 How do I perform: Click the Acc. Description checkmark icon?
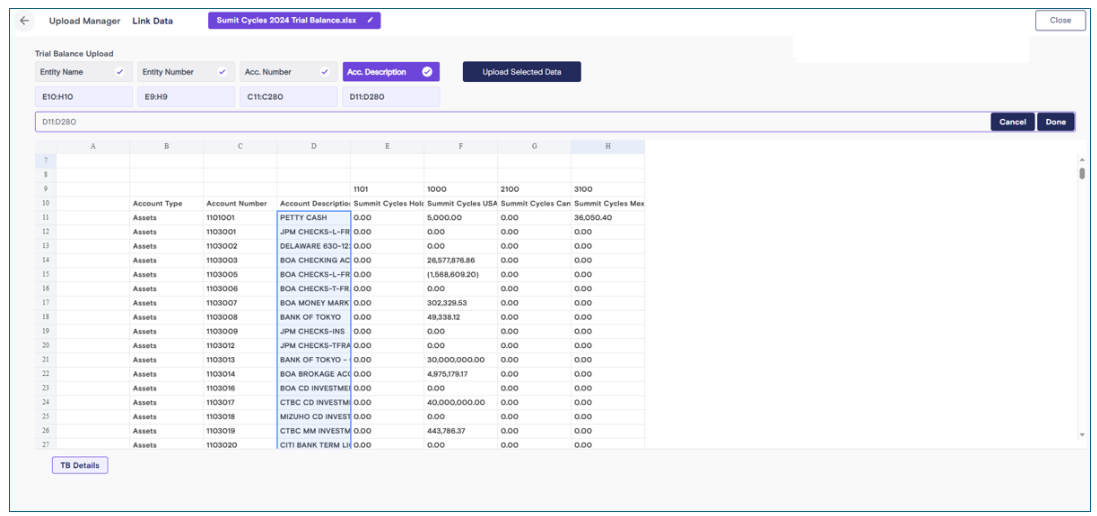tap(427, 71)
